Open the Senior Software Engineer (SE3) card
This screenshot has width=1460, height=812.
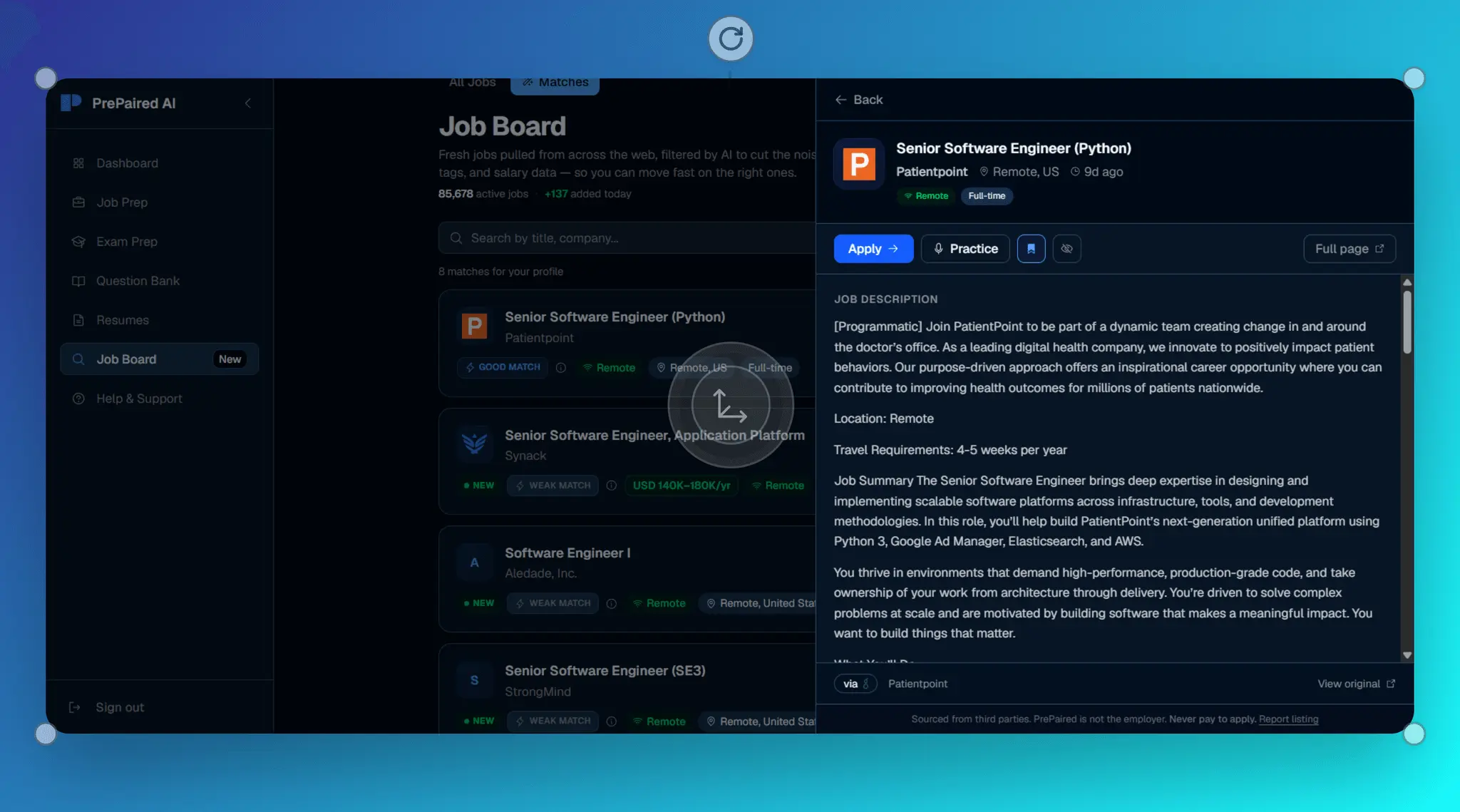(x=627, y=689)
